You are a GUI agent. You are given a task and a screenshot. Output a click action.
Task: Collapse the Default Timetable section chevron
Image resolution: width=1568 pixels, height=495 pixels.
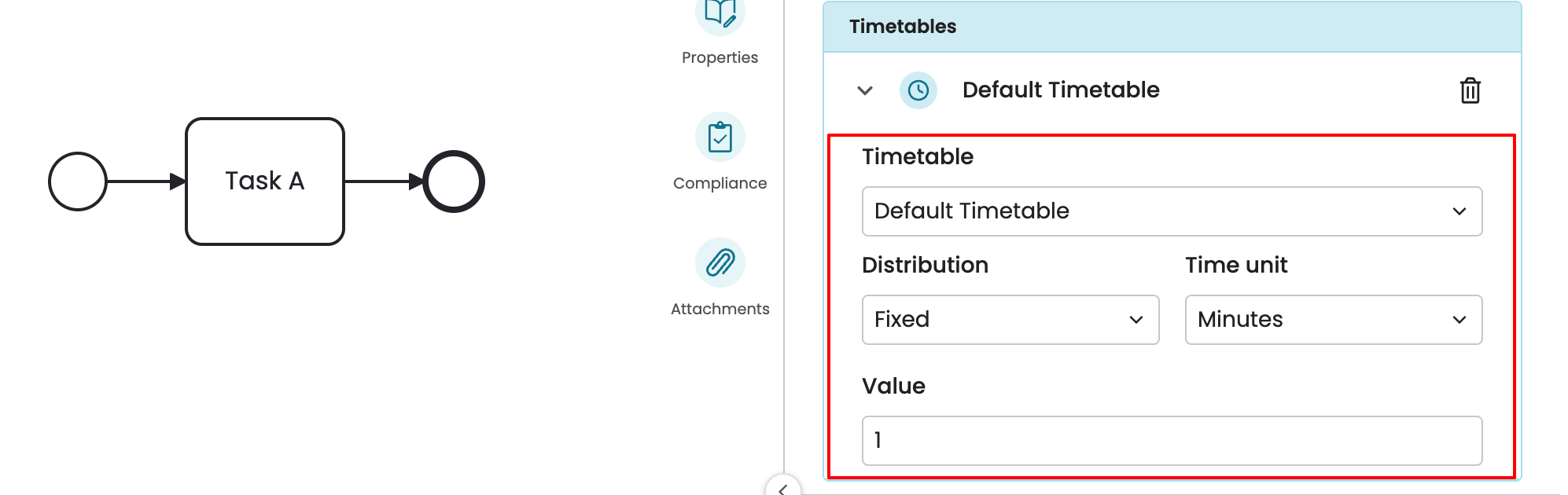click(865, 90)
